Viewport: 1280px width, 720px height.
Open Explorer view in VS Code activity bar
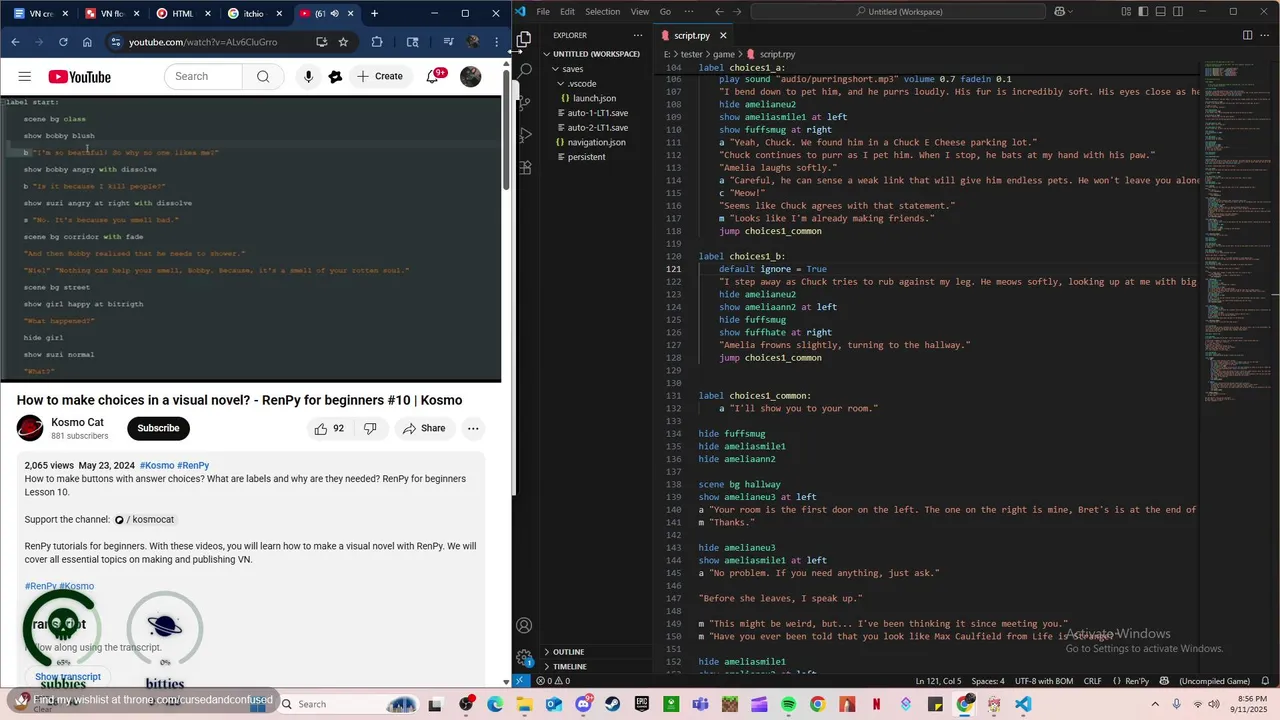pos(524,39)
